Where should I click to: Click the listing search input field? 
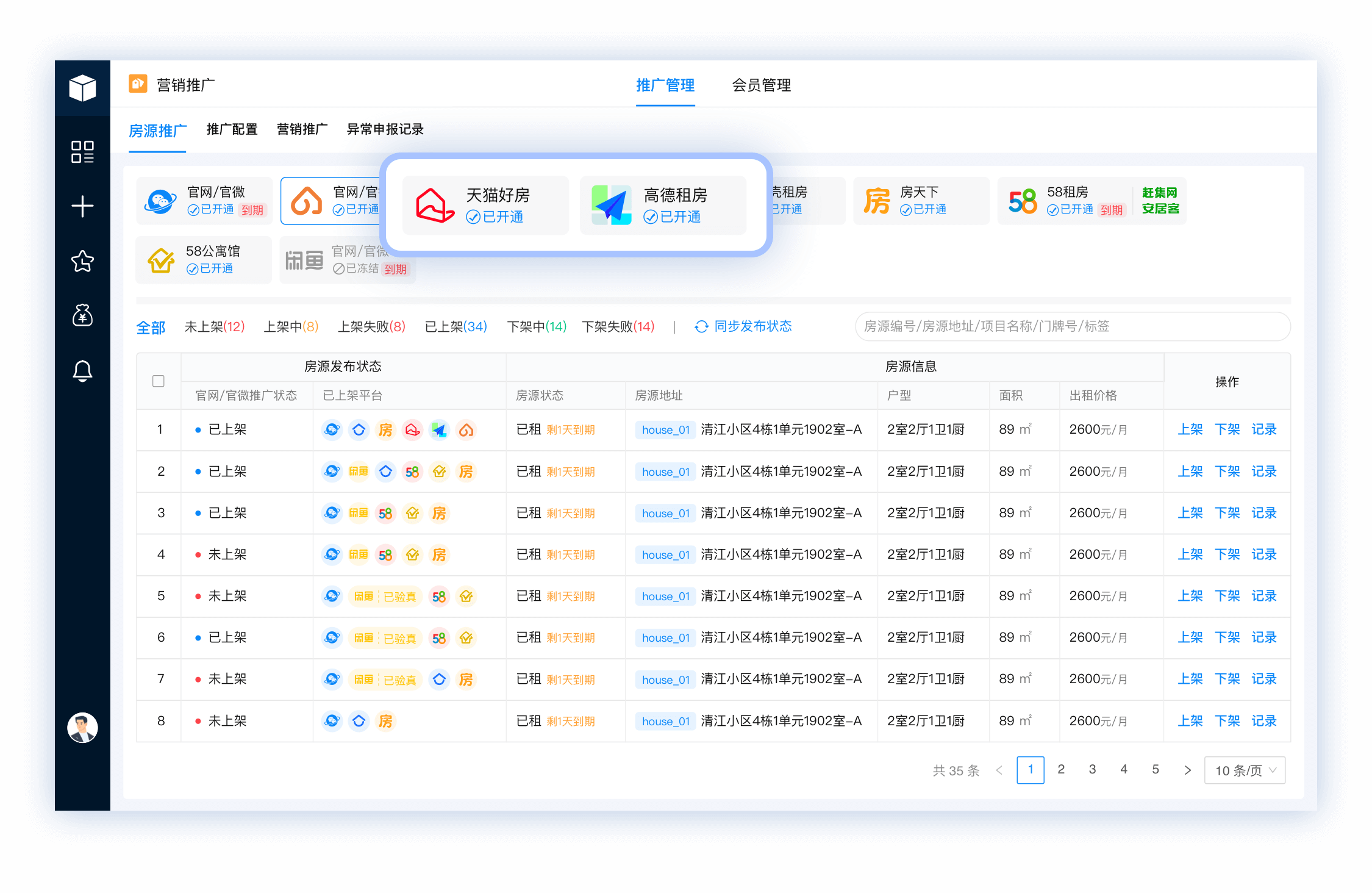[1073, 326]
